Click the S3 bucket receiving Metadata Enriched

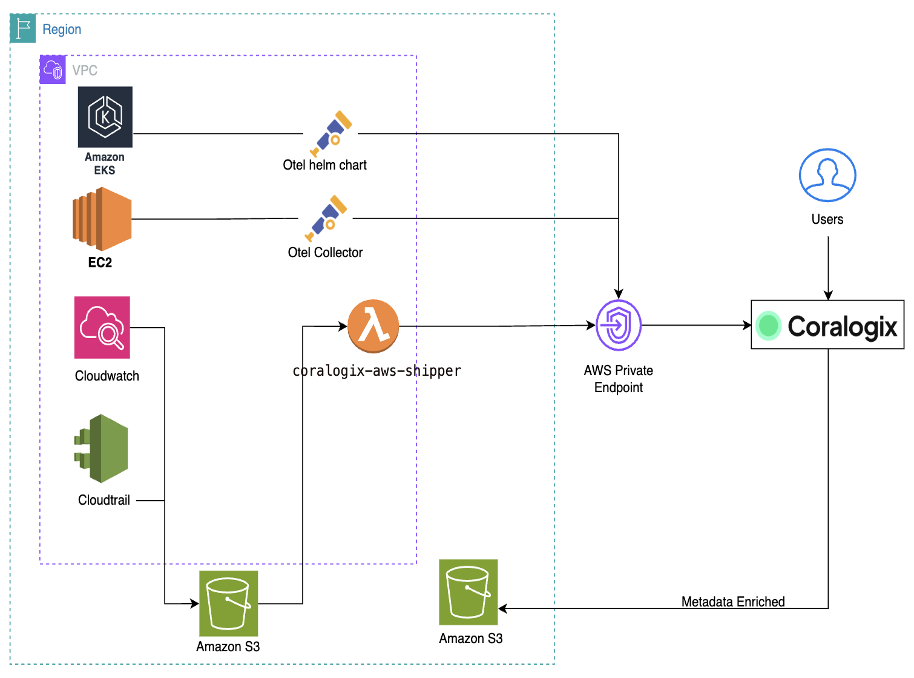(469, 593)
